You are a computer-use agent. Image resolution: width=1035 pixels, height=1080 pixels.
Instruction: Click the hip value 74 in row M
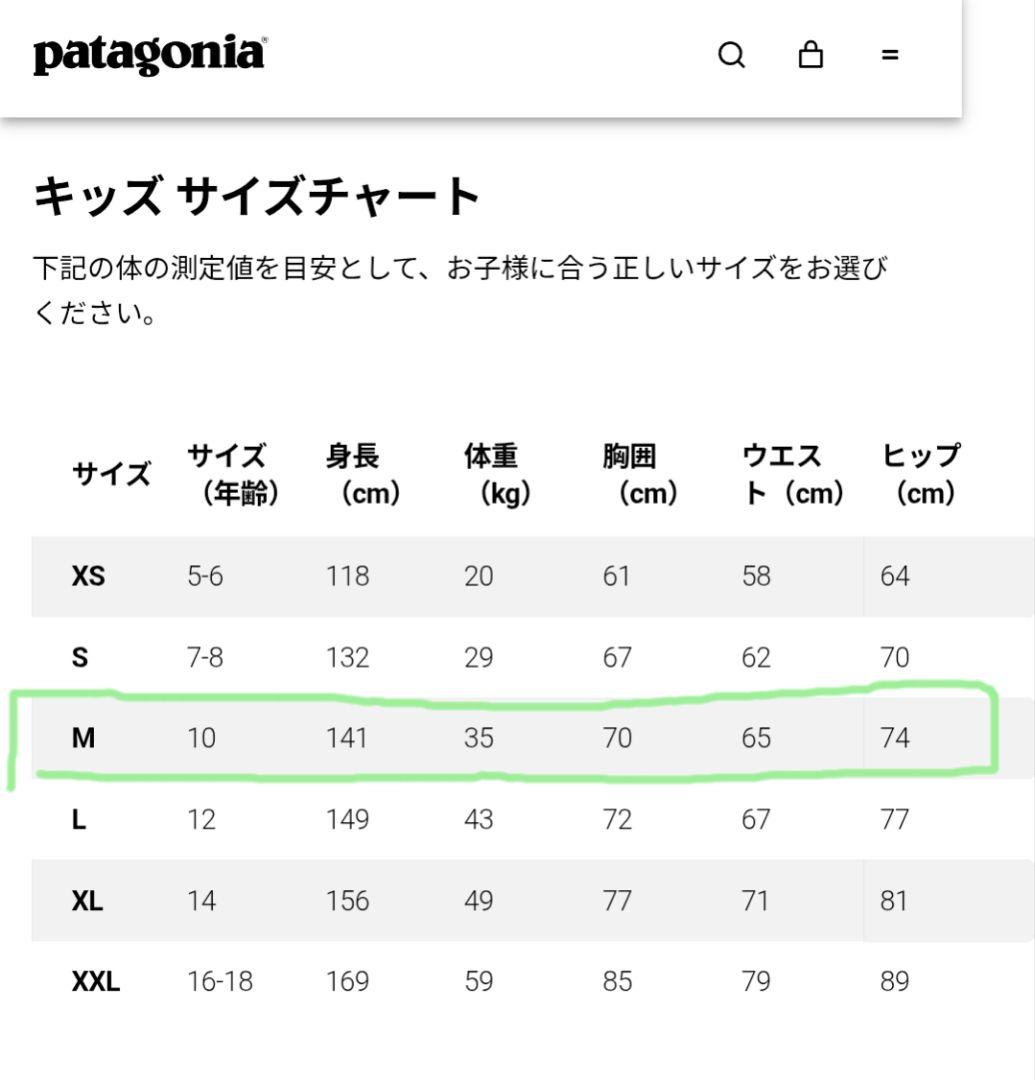[x=896, y=738]
